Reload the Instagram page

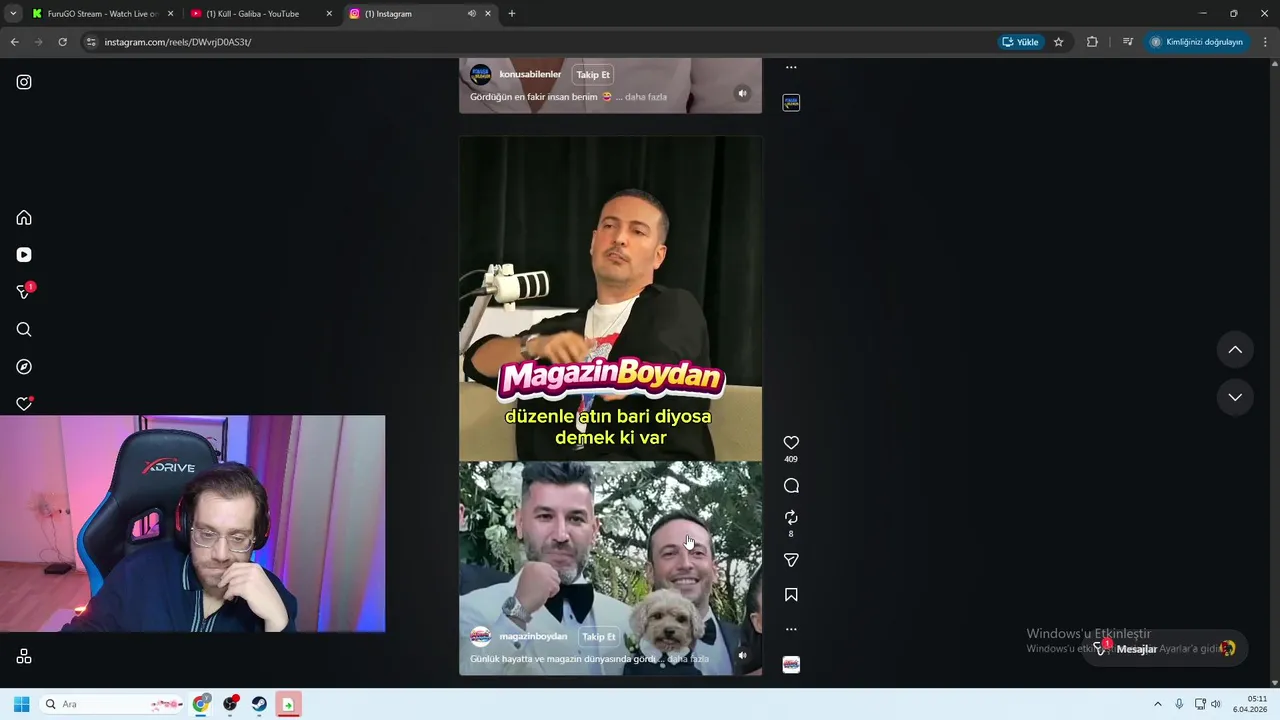62,42
